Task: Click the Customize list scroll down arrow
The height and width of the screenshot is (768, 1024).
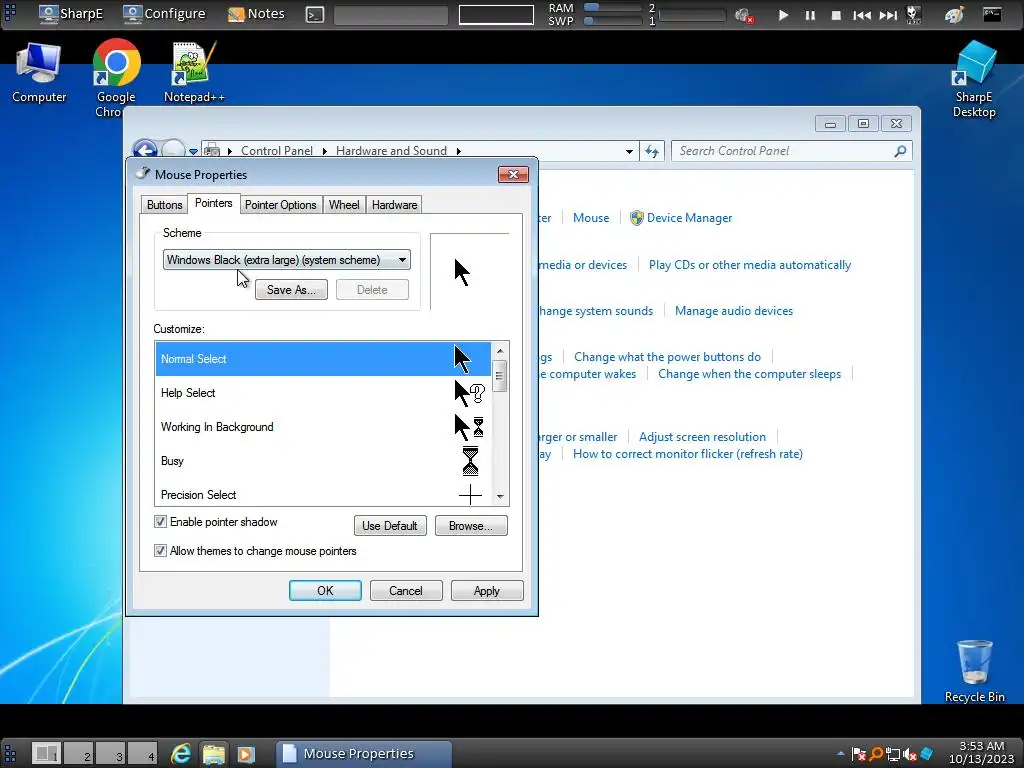Action: click(x=500, y=497)
